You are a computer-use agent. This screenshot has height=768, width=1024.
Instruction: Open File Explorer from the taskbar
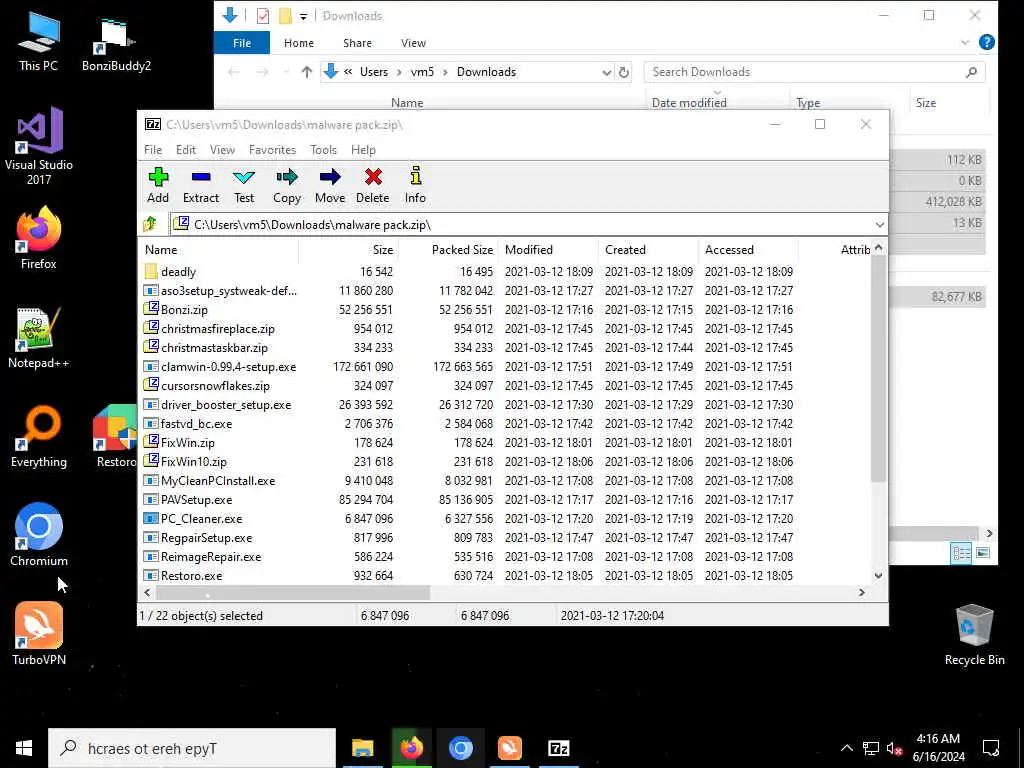(x=362, y=748)
